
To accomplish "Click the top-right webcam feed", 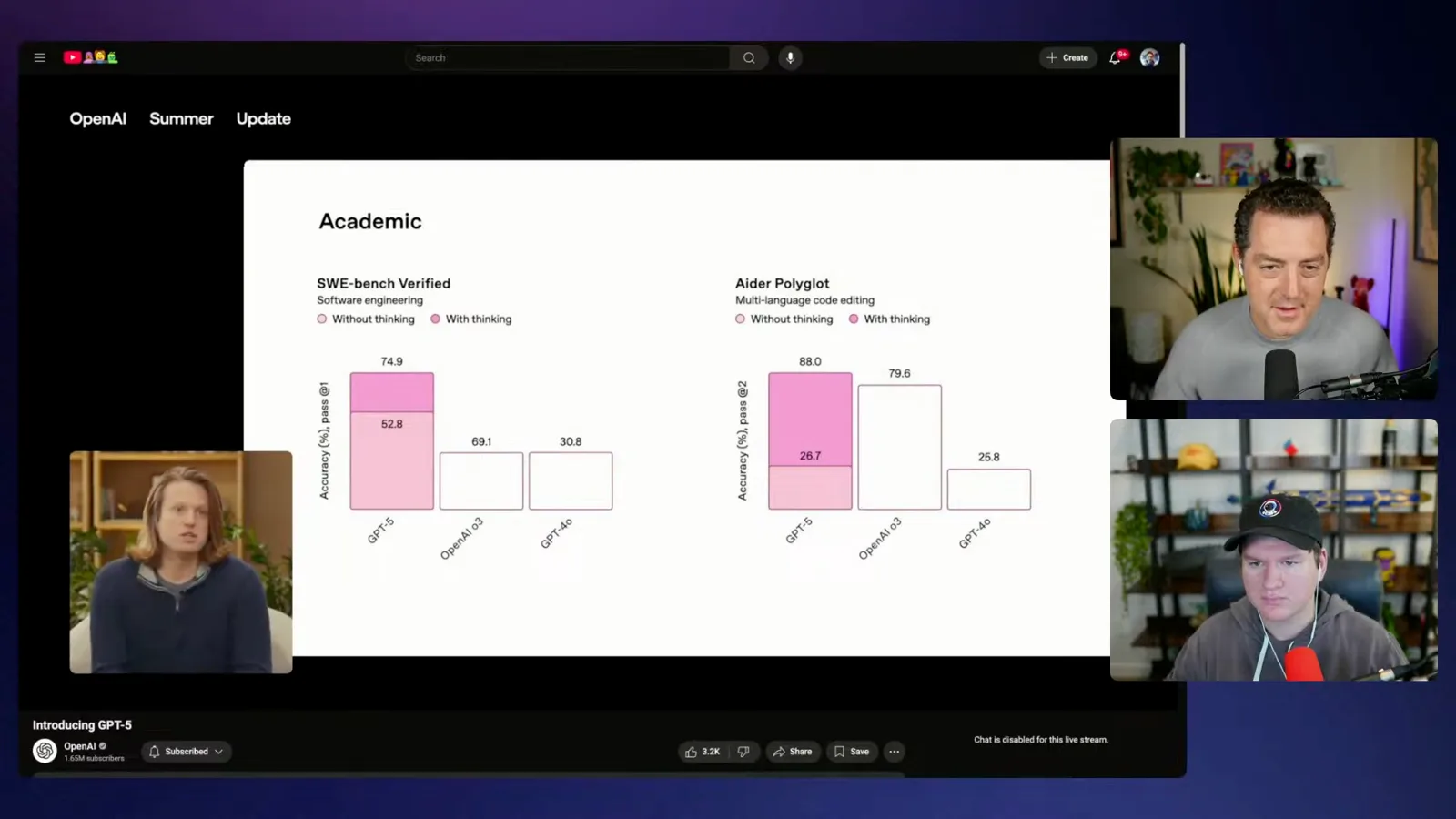I will pyautogui.click(x=1274, y=269).
